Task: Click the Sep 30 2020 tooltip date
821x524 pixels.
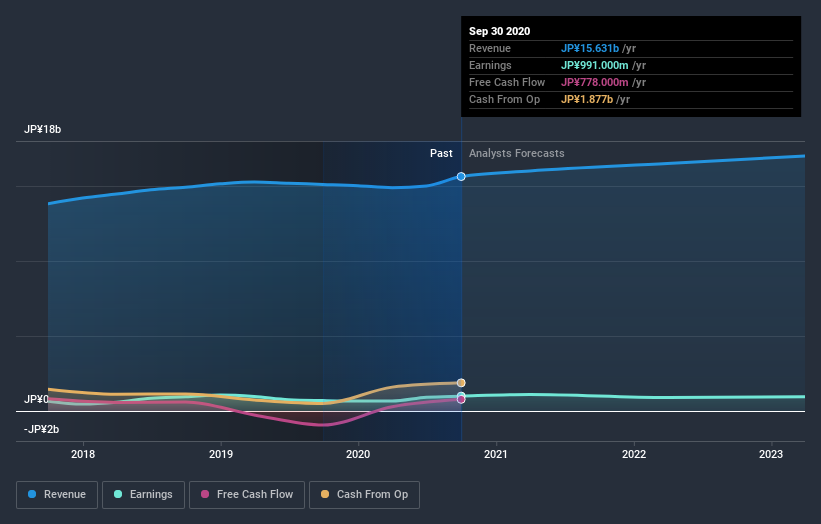Action: pyautogui.click(x=500, y=31)
